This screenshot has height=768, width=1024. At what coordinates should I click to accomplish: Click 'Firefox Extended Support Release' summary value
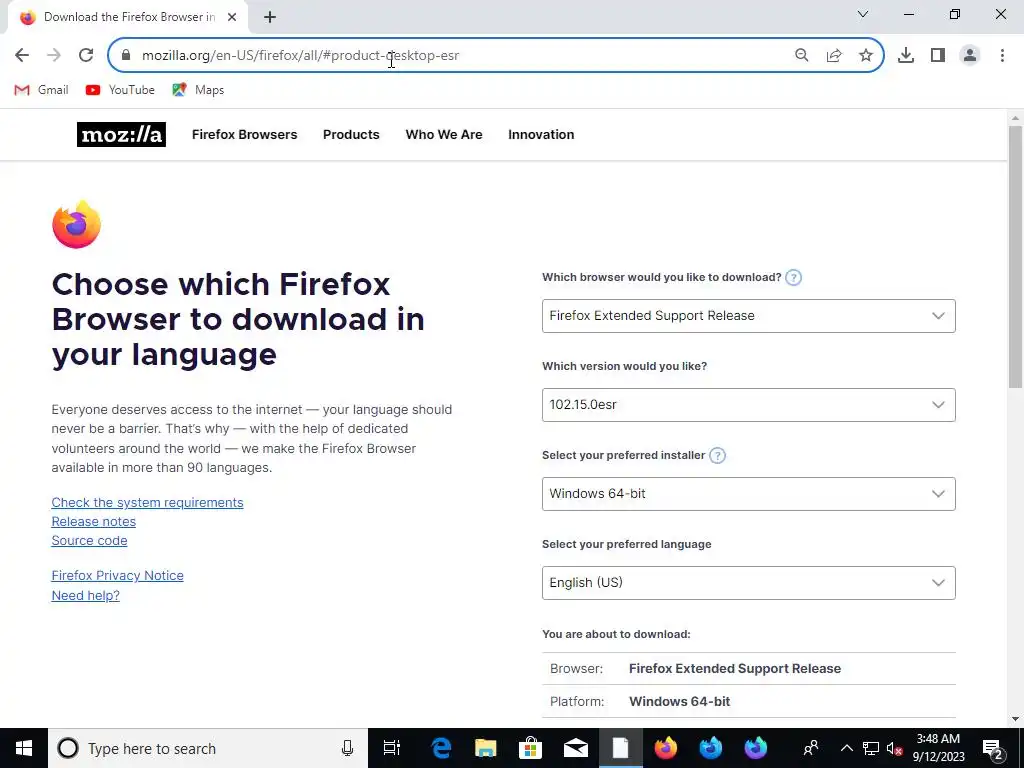coord(735,669)
